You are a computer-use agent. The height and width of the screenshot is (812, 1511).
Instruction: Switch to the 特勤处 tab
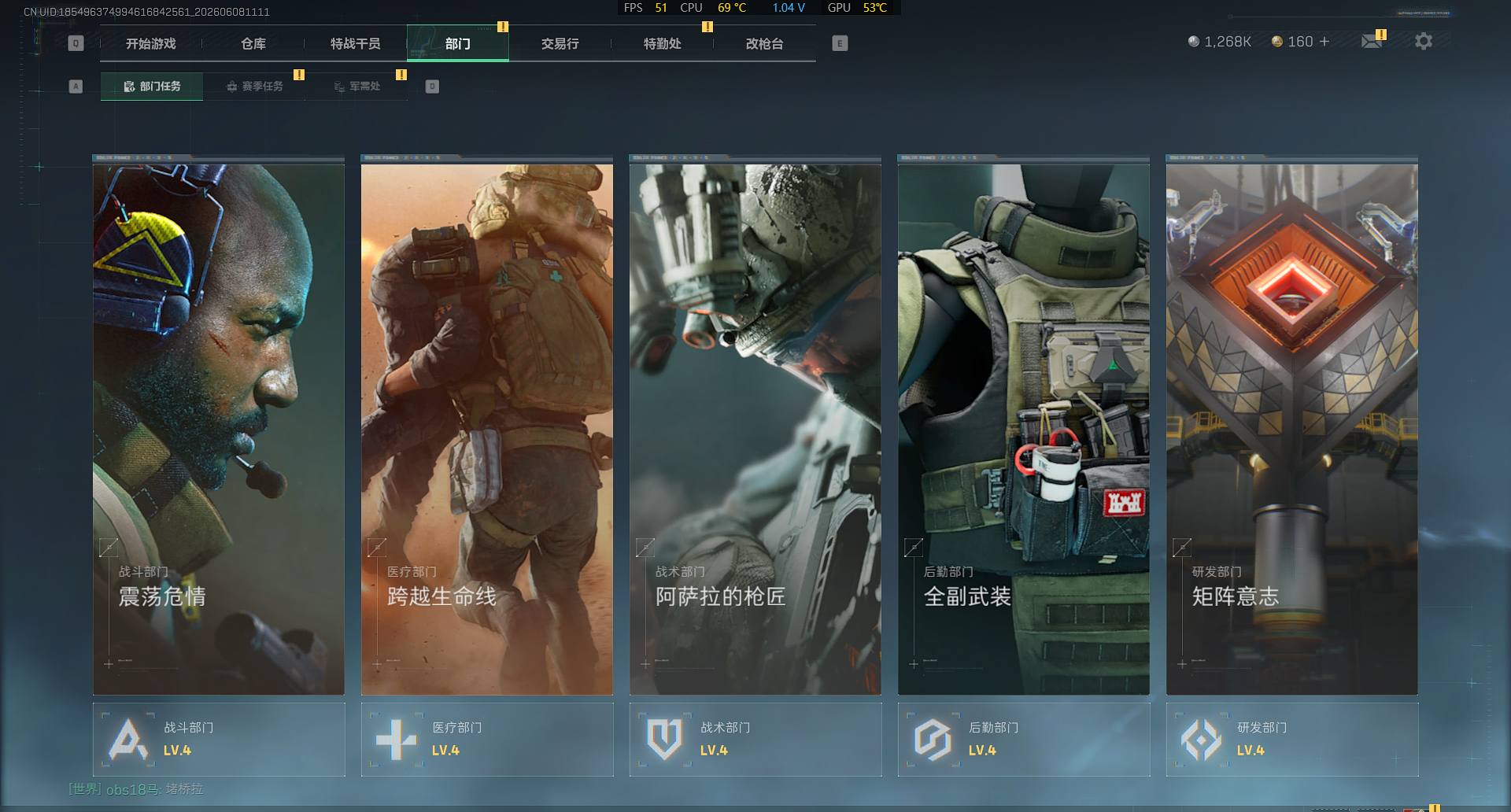(x=663, y=44)
